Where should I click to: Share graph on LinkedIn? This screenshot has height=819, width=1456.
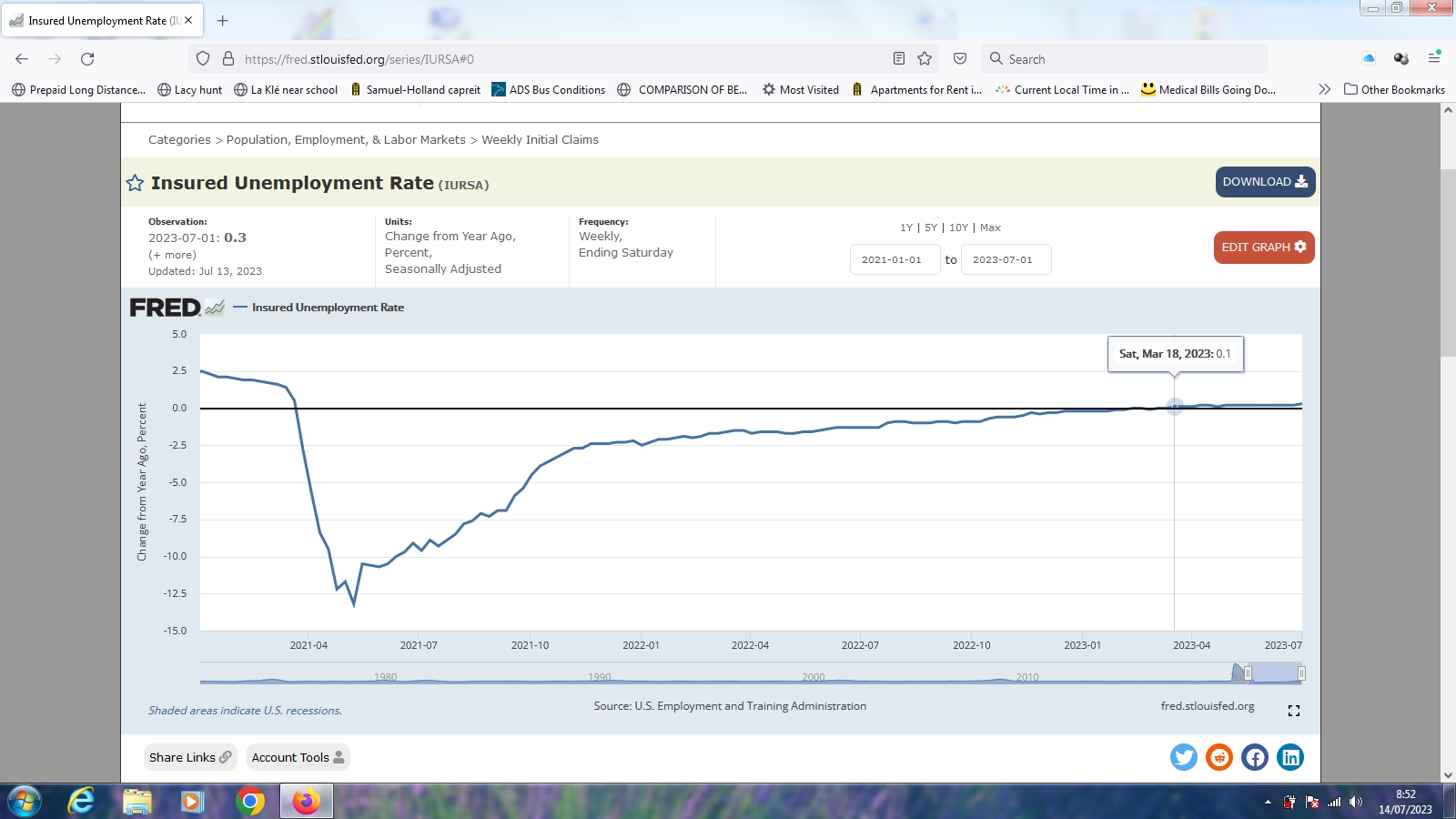pos(1290,757)
